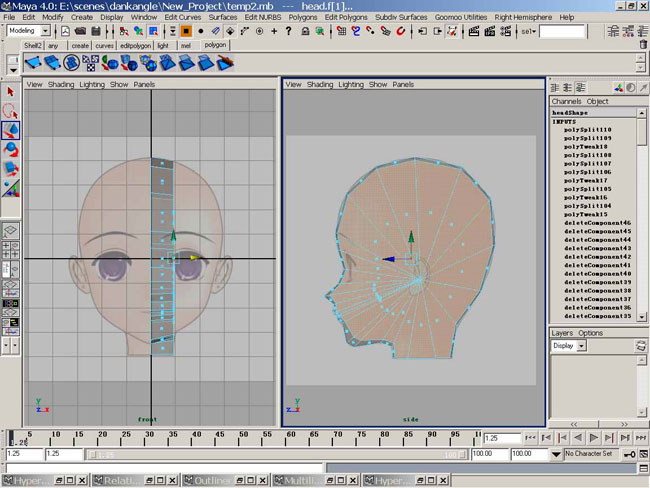
Task: Open the Edit Polygons menu
Action: (x=346, y=17)
